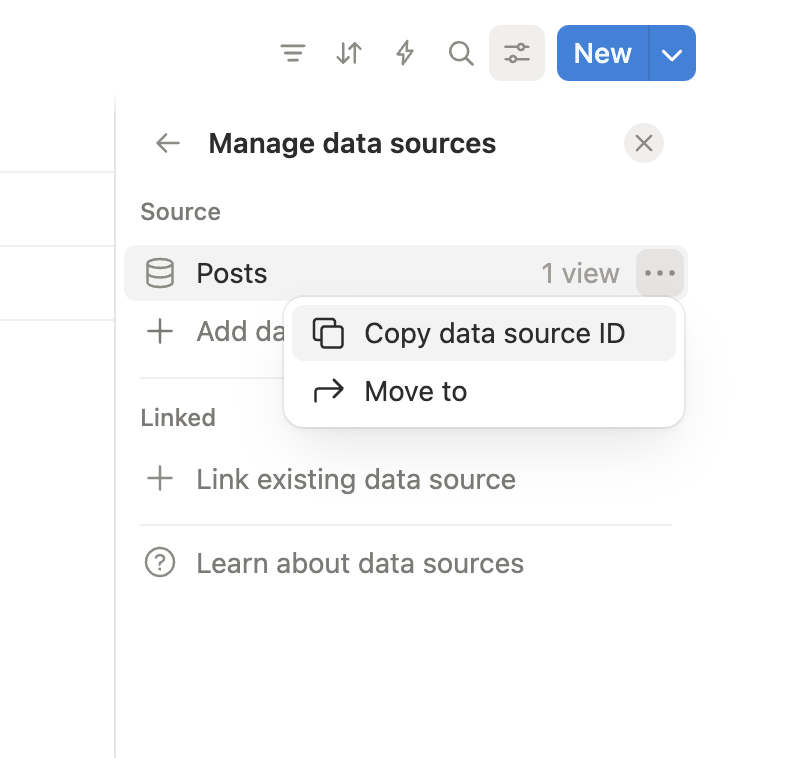Click Link existing data source
The image size is (810, 758).
(x=356, y=479)
